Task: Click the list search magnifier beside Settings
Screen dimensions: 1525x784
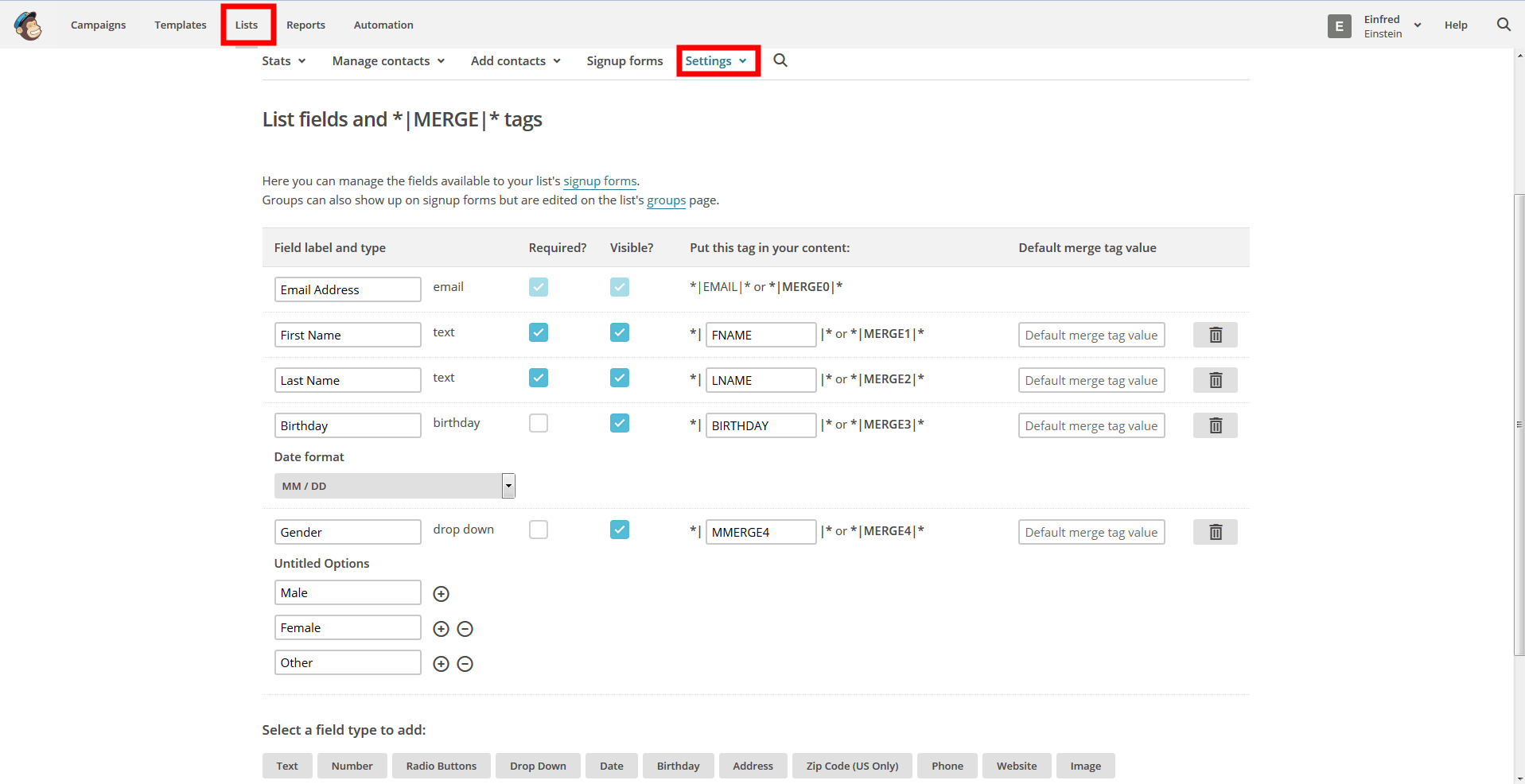Action: [780, 60]
